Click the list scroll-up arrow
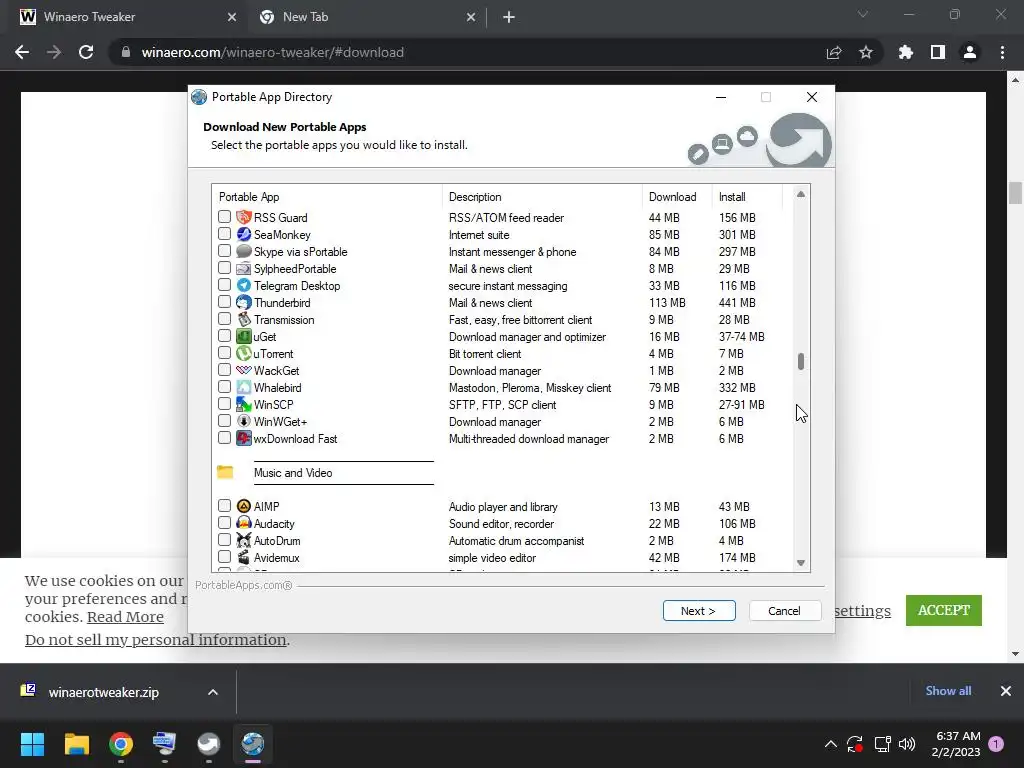Viewport: 1024px width, 768px height. [801, 194]
